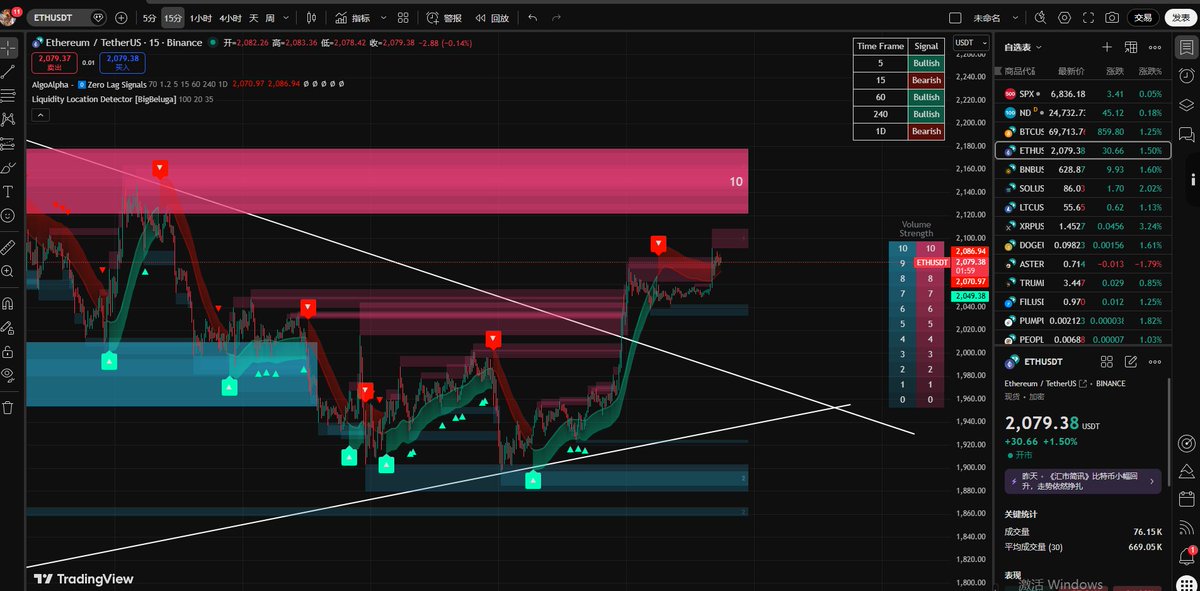Open chart settings hexagon gear icon
The height and width of the screenshot is (591, 1200).
click(x=1065, y=18)
